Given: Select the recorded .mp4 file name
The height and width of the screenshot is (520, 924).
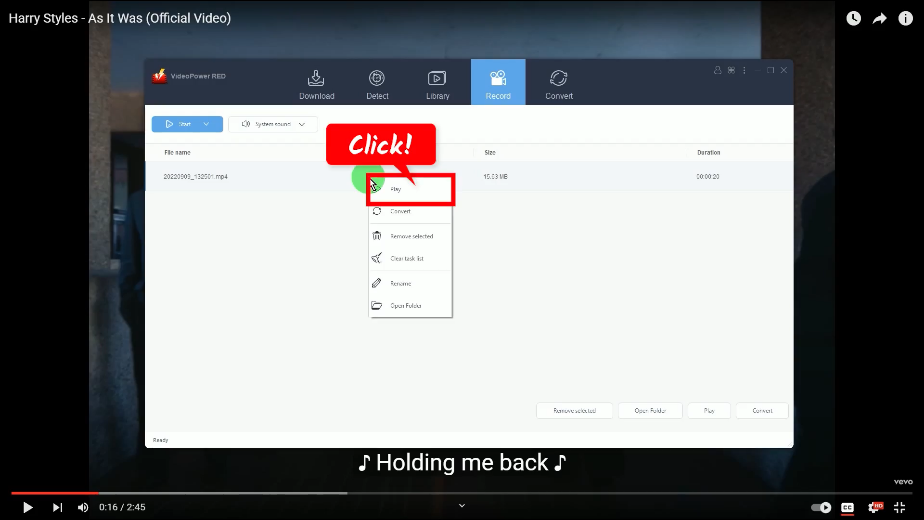Looking at the screenshot, I should (x=195, y=176).
